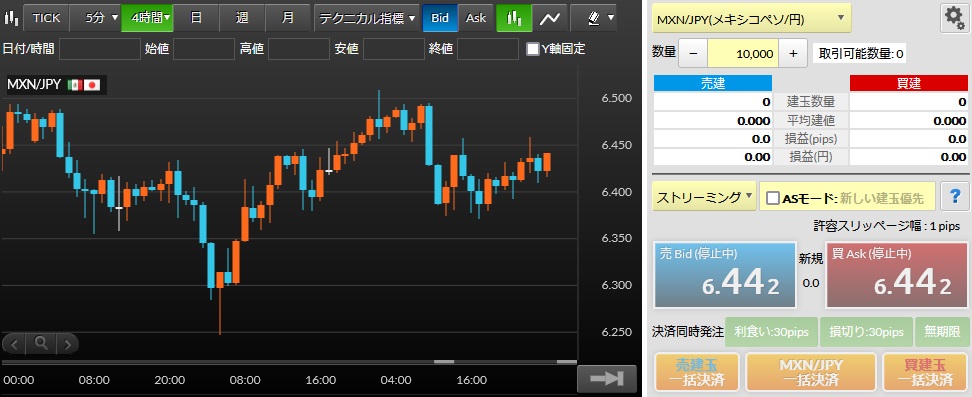Switch to candlestick chart display

pos(514,18)
